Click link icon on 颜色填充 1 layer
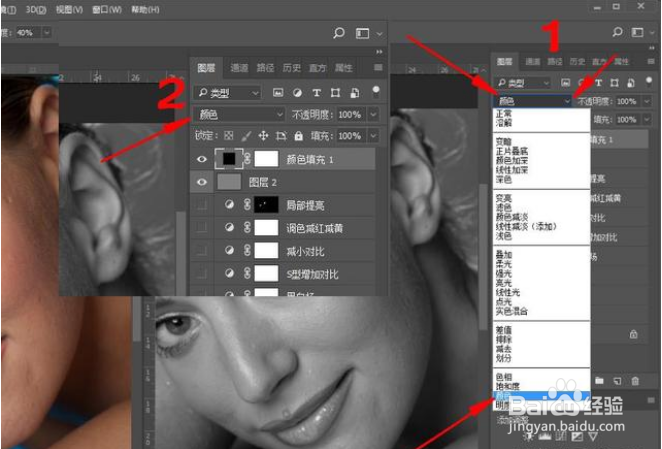This screenshot has height=449, width=662. pyautogui.click(x=247, y=159)
